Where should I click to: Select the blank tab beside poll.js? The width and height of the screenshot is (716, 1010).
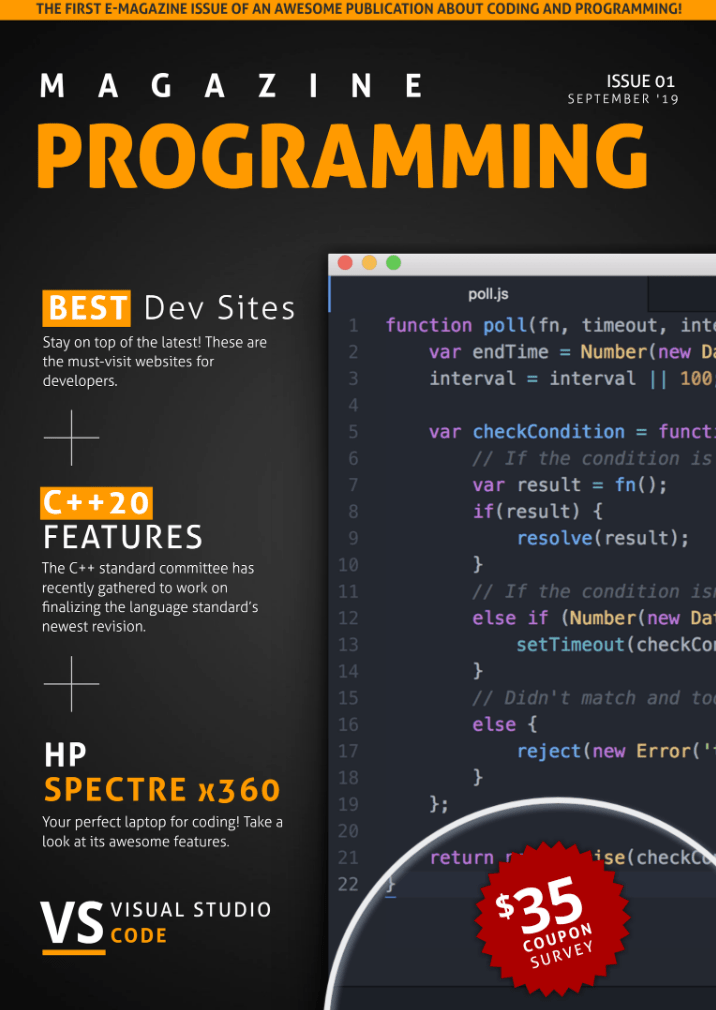click(x=681, y=294)
